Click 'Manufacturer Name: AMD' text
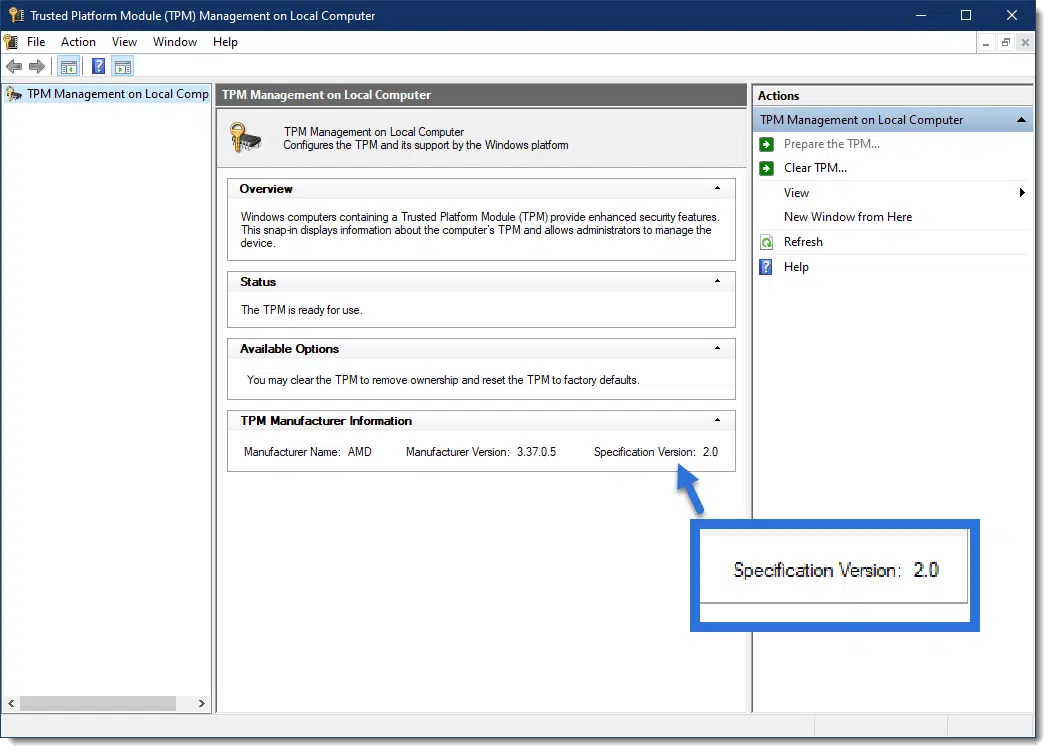 pos(308,452)
